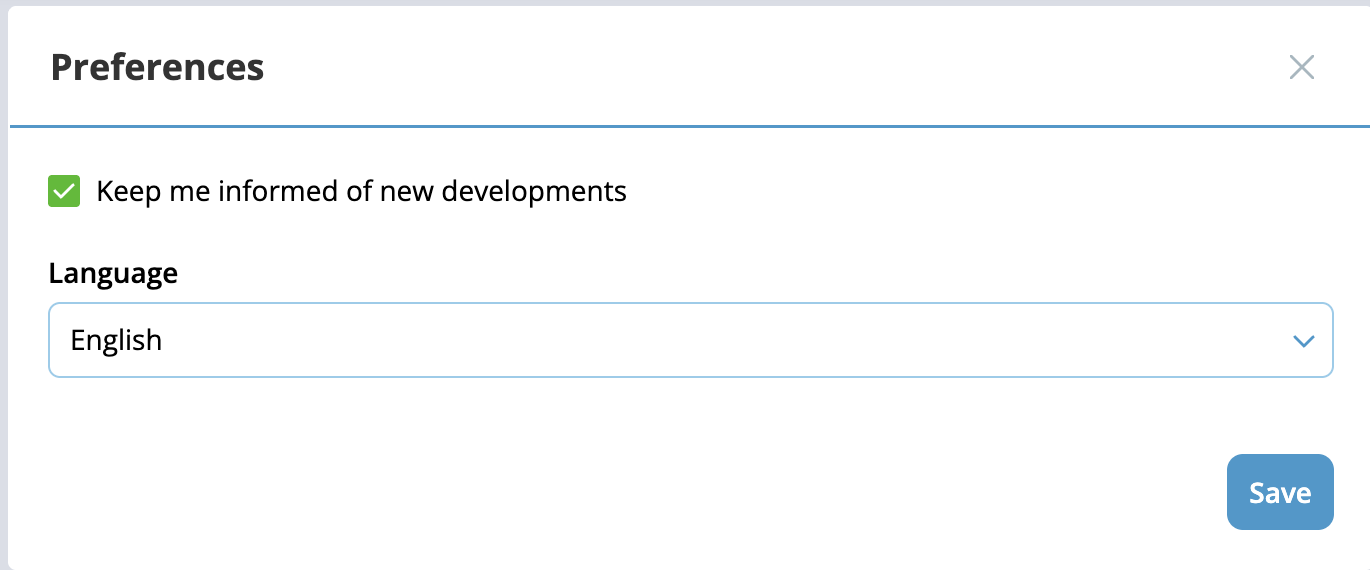Viewport: 1370px width, 570px height.
Task: Click the white checkmark icon
Action: click(64, 191)
